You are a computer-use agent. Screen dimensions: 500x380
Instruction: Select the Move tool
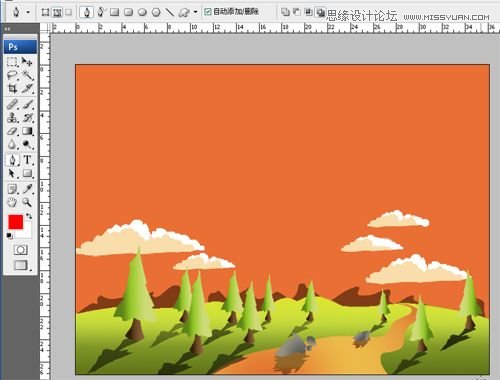tap(27, 62)
